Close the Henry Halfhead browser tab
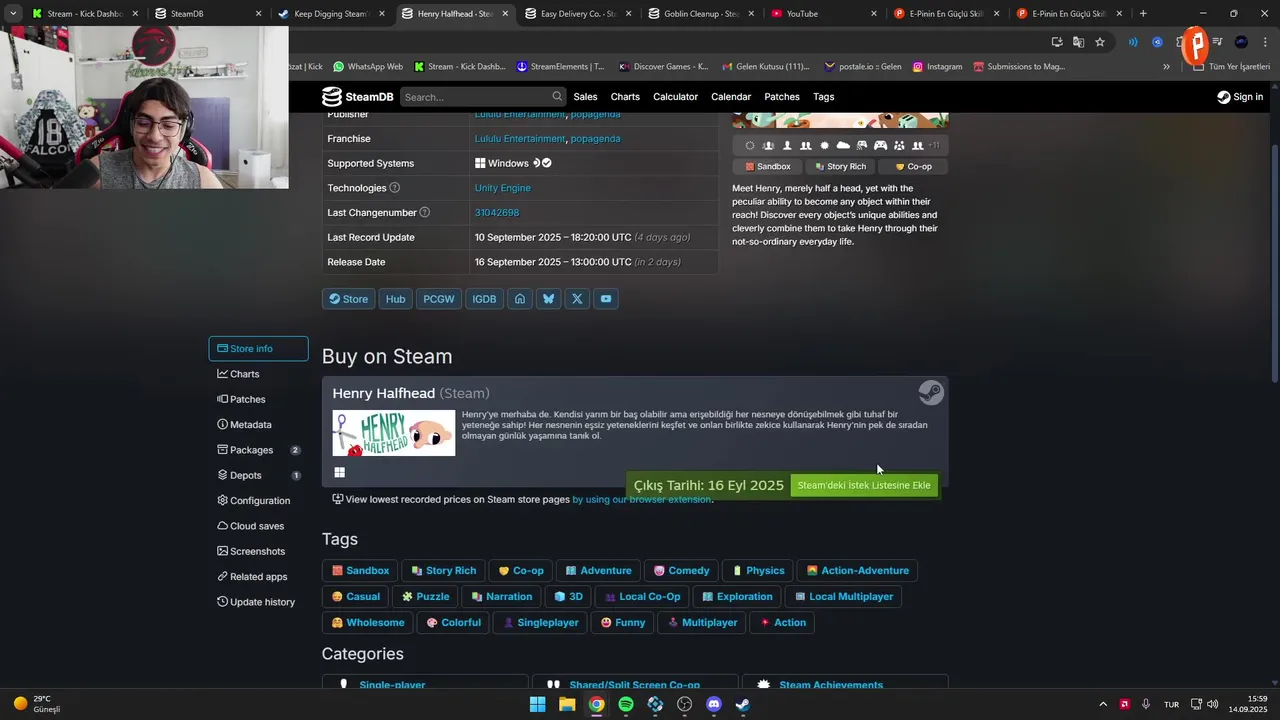The image size is (1280, 720). 505,14
